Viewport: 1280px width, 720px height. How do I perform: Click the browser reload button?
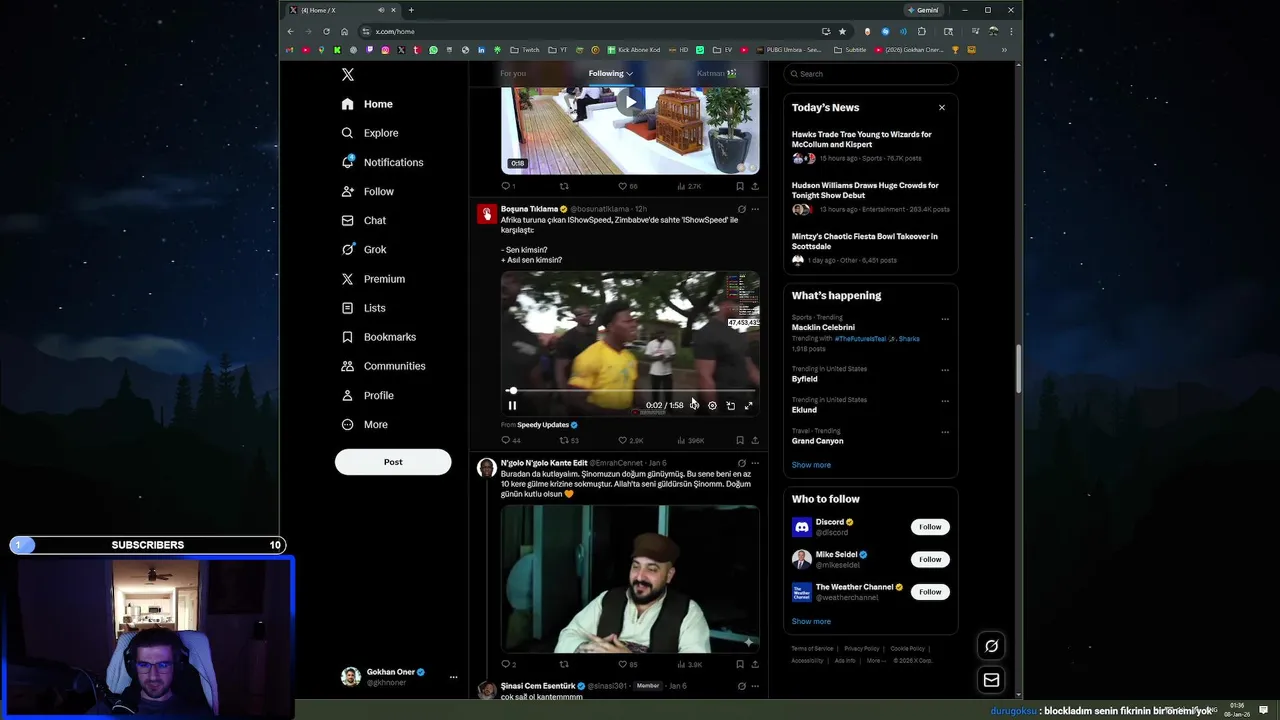[x=326, y=31]
